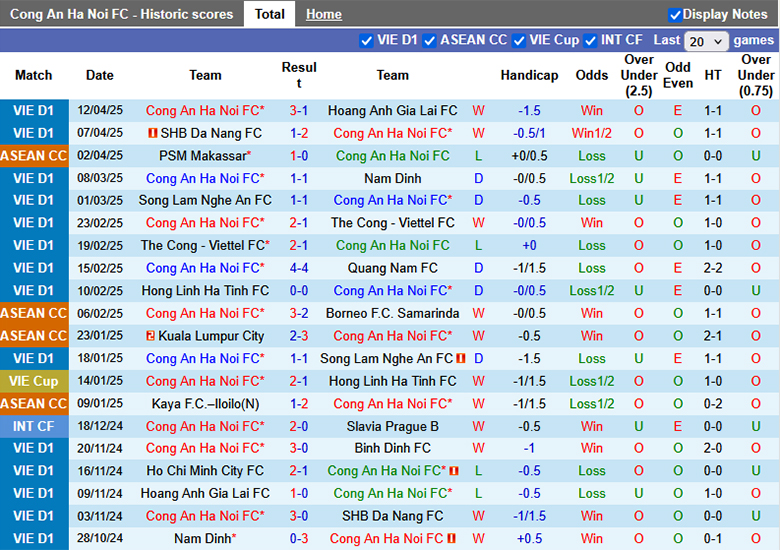Click Kaya F.C.–Iloilo(N) team name
Viewport: 780px width, 550px height.
(x=205, y=404)
